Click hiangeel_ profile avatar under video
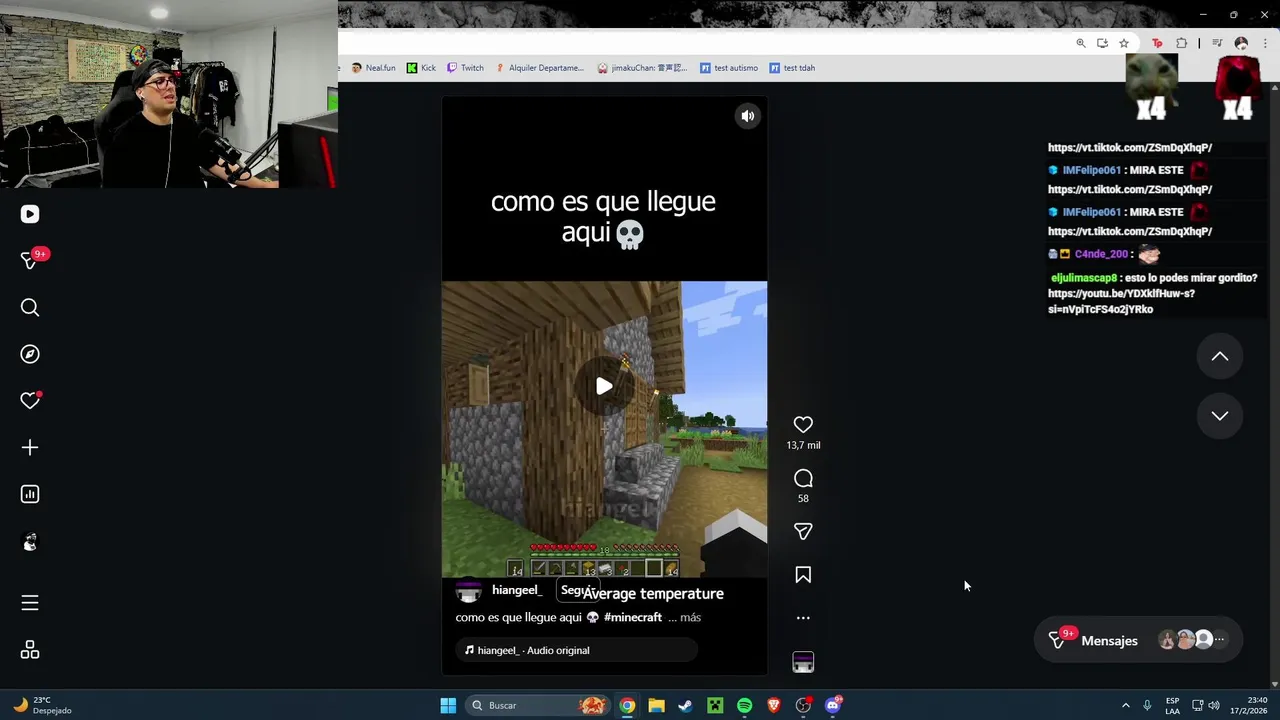 pos(468,592)
